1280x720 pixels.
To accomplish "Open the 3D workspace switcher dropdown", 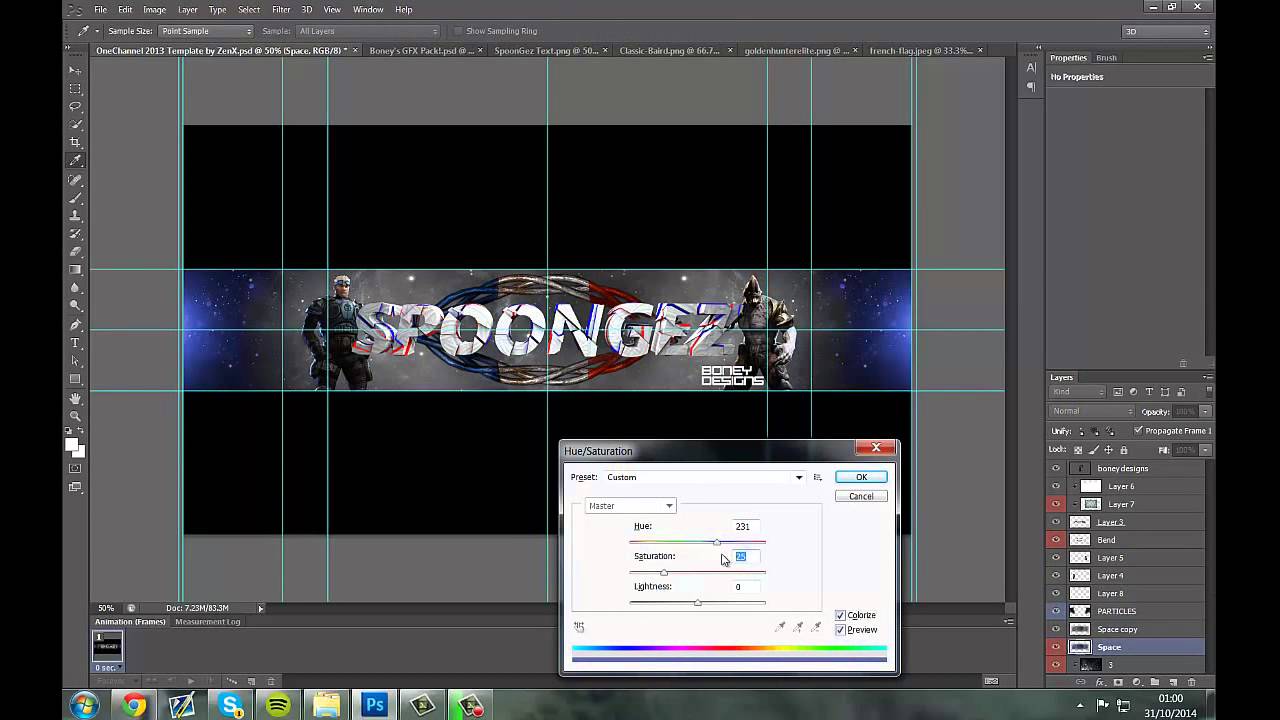I will coord(1167,31).
